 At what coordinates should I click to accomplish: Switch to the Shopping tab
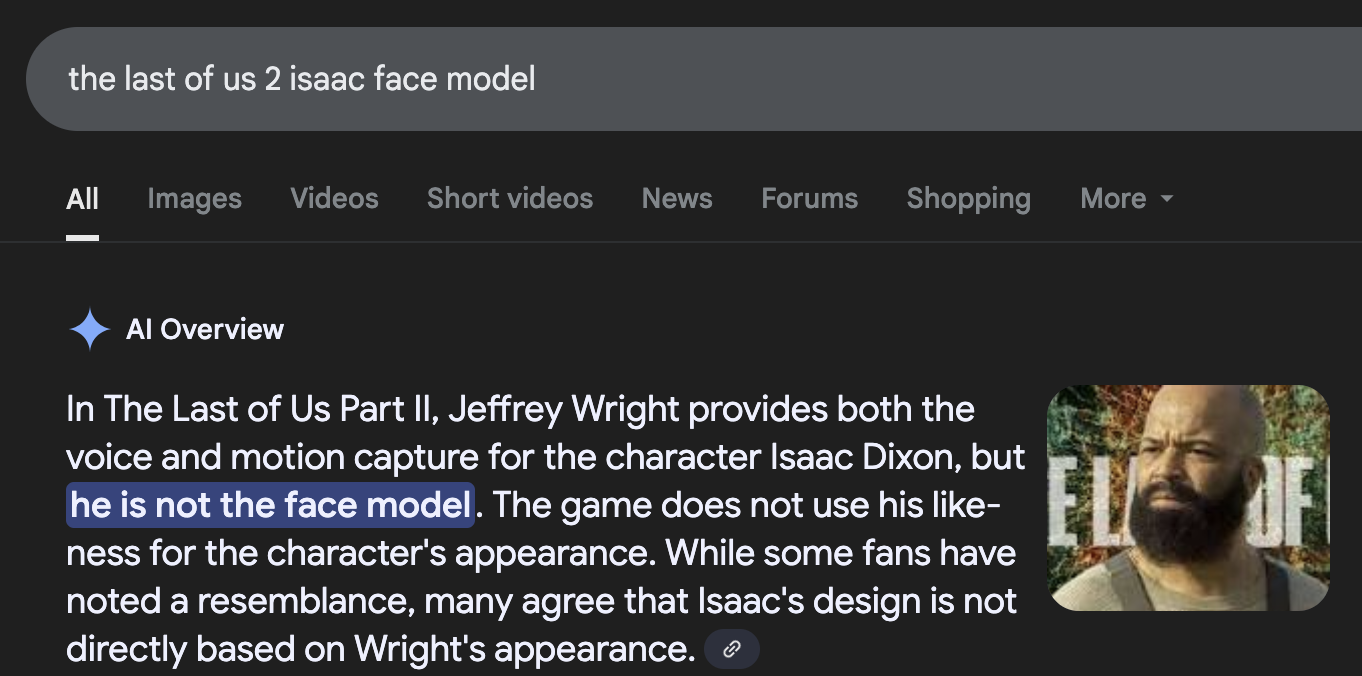click(x=968, y=199)
